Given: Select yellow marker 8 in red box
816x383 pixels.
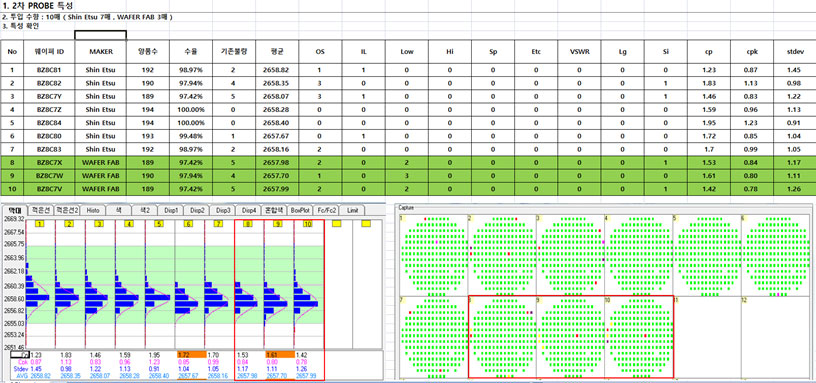Looking at the screenshot, I should tap(249, 224).
